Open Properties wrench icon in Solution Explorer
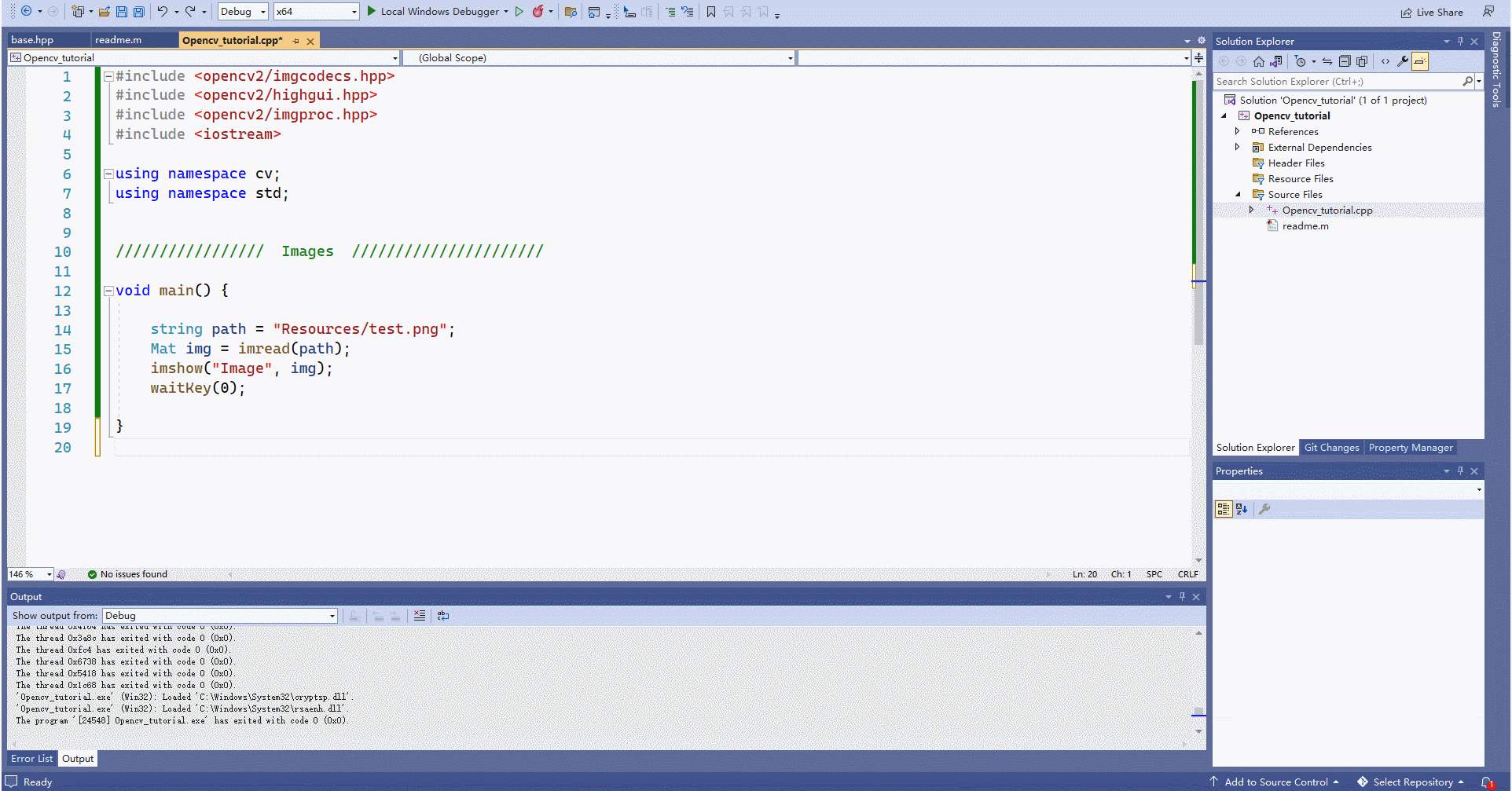Viewport: 1512px width, 791px height. (1403, 61)
